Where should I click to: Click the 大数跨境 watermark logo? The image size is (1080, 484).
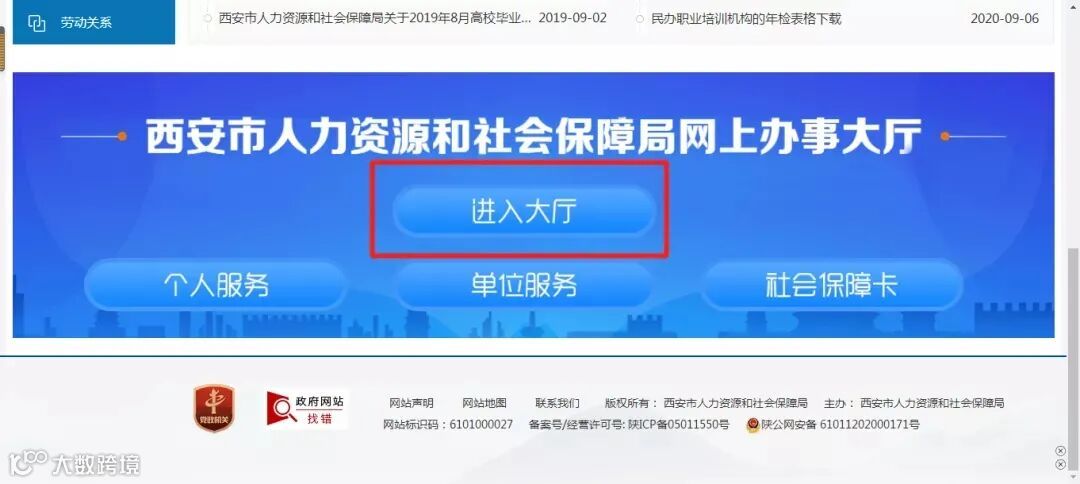(74, 464)
